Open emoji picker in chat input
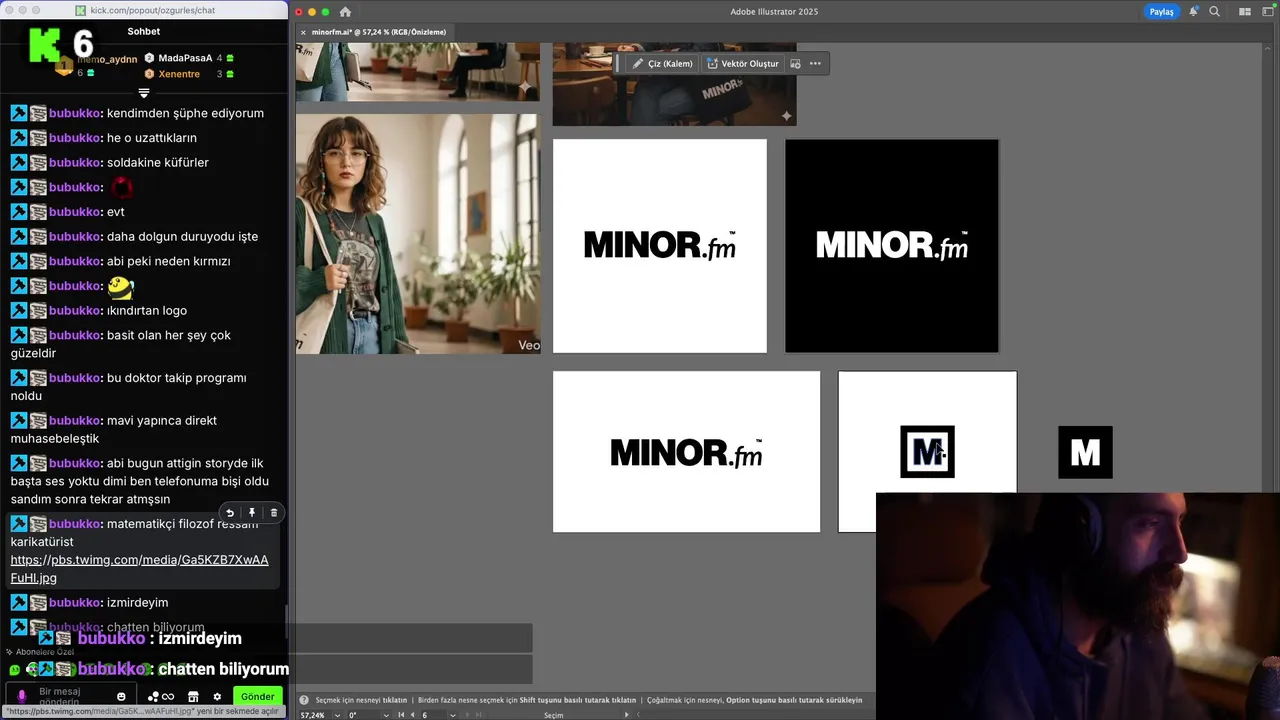Image resolution: width=1280 pixels, height=720 pixels. 121,696
